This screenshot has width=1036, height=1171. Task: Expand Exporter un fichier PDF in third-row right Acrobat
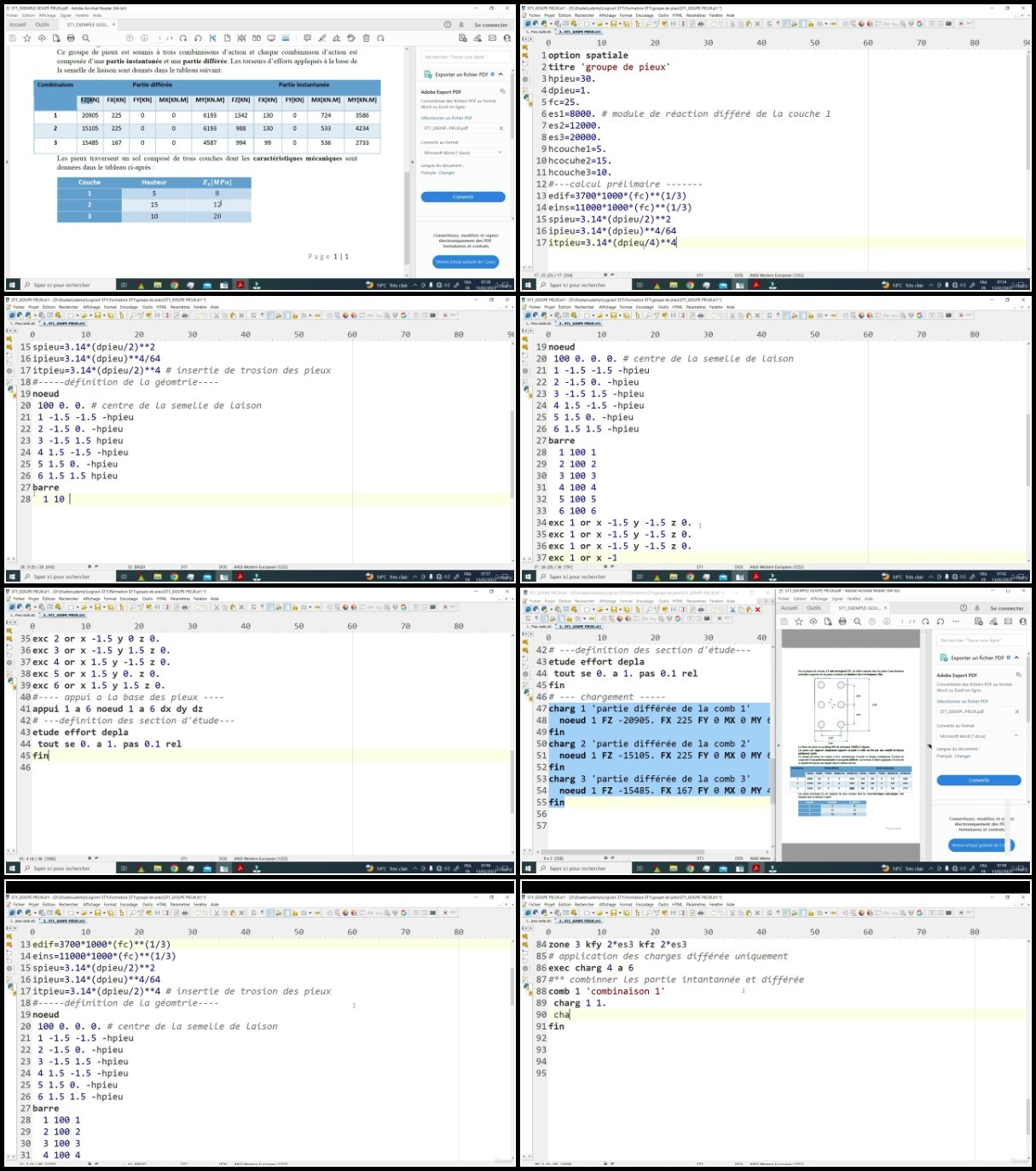click(x=1016, y=658)
